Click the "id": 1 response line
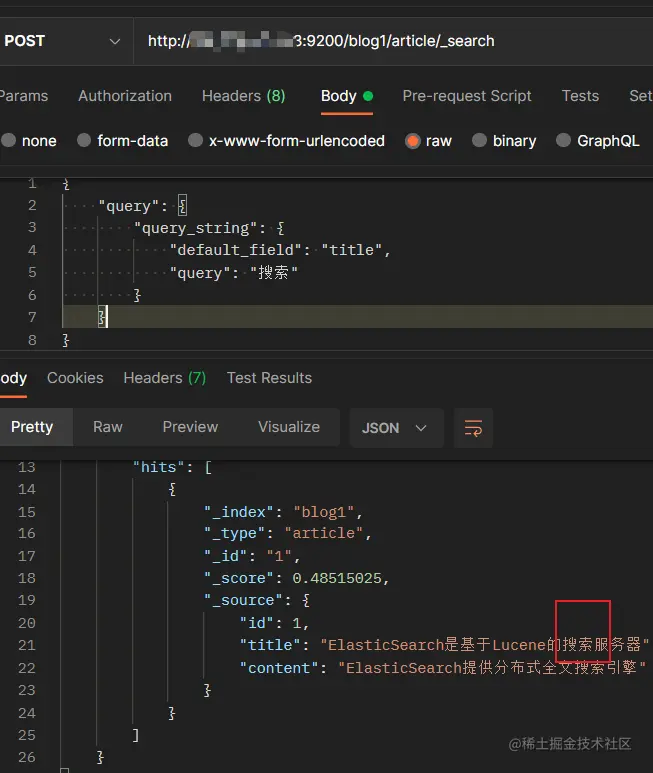 [x=275, y=623]
